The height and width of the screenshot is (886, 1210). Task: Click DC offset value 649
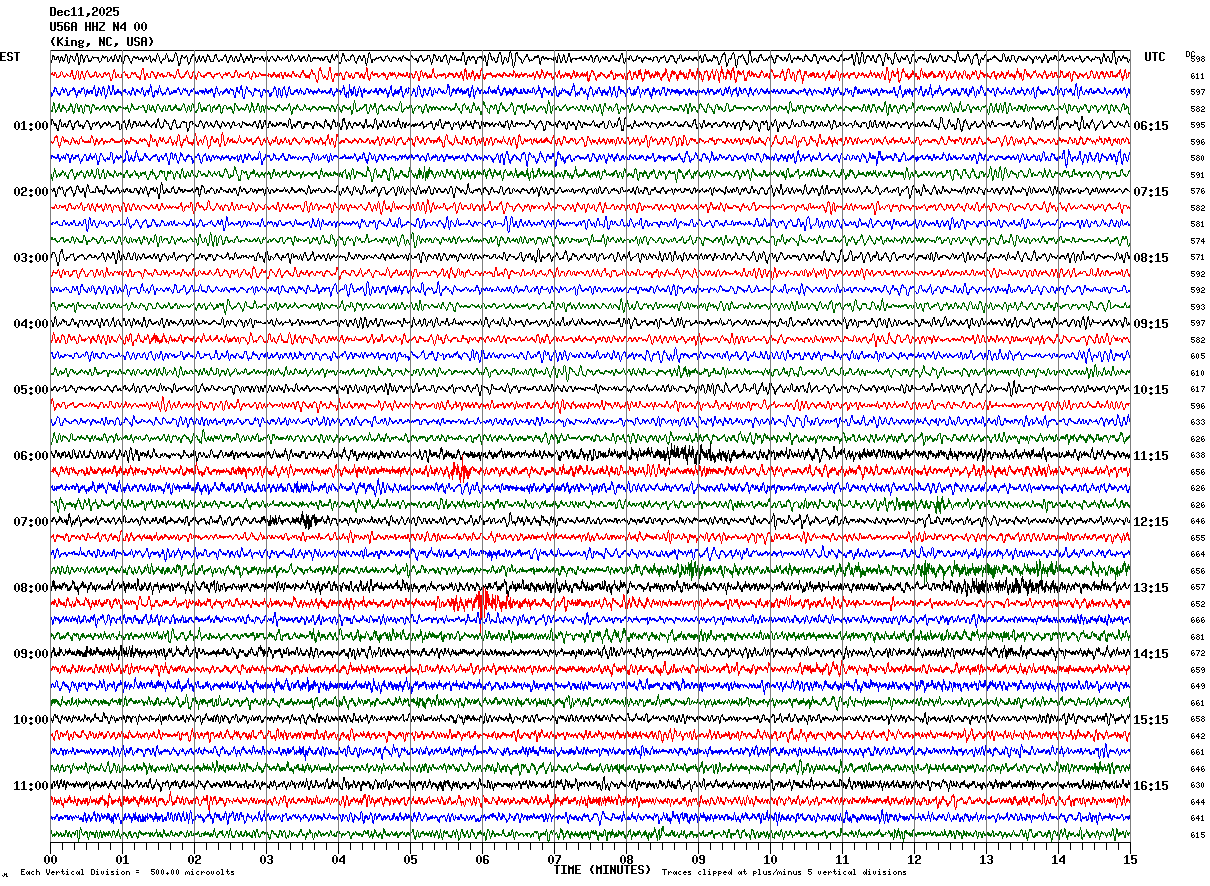click(1197, 687)
